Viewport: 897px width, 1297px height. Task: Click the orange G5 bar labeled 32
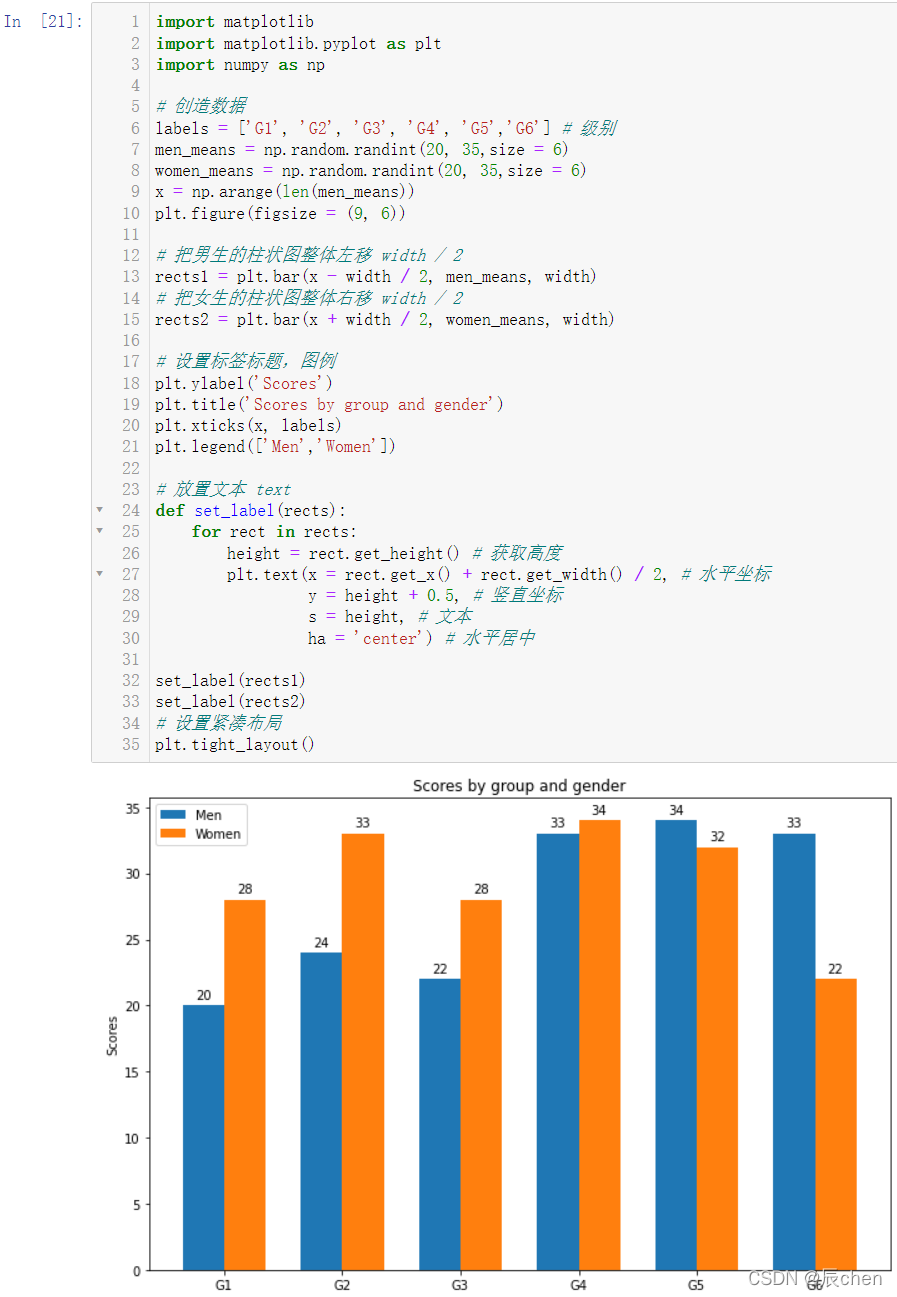[717, 1059]
